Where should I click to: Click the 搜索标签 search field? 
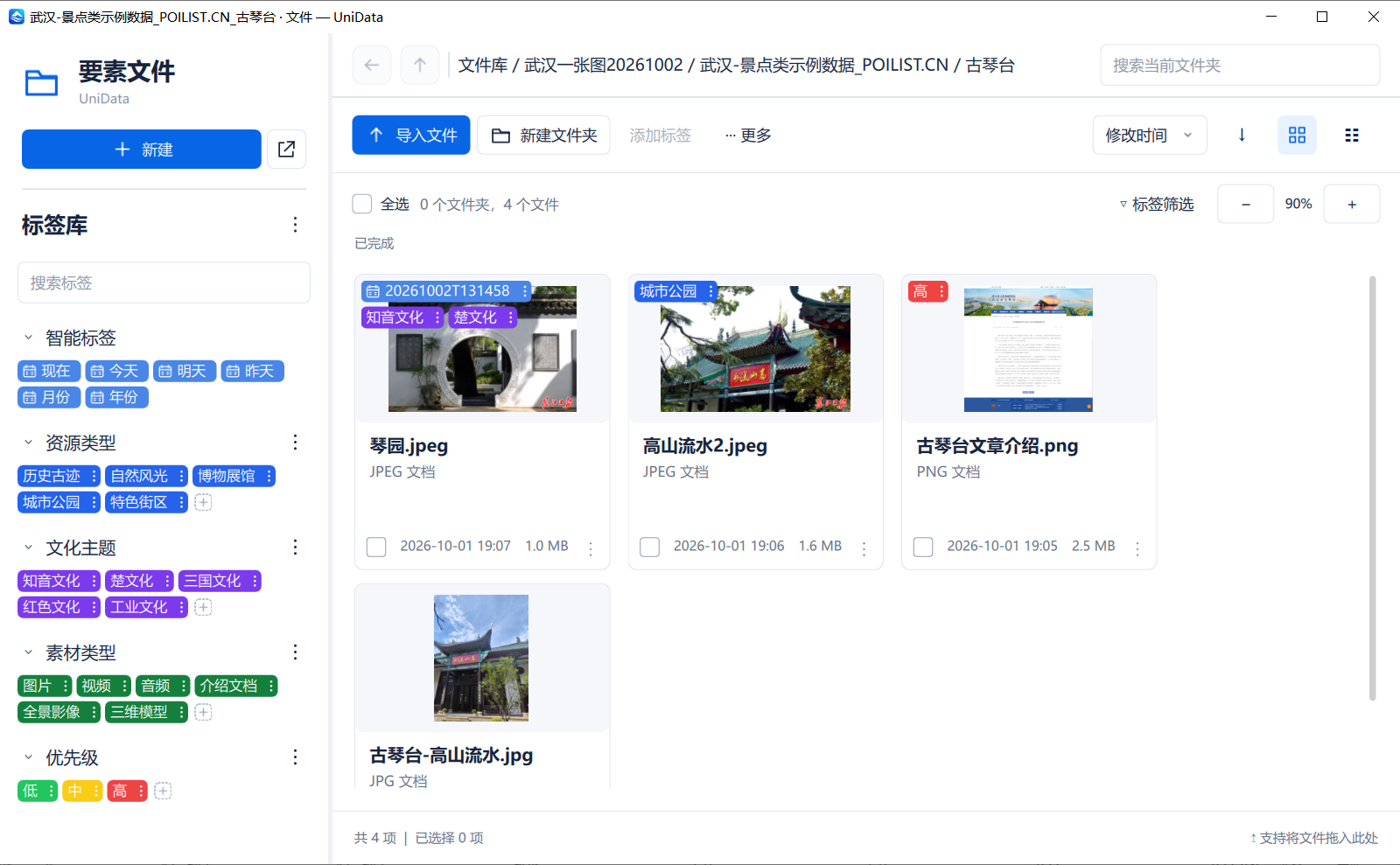pos(164,283)
